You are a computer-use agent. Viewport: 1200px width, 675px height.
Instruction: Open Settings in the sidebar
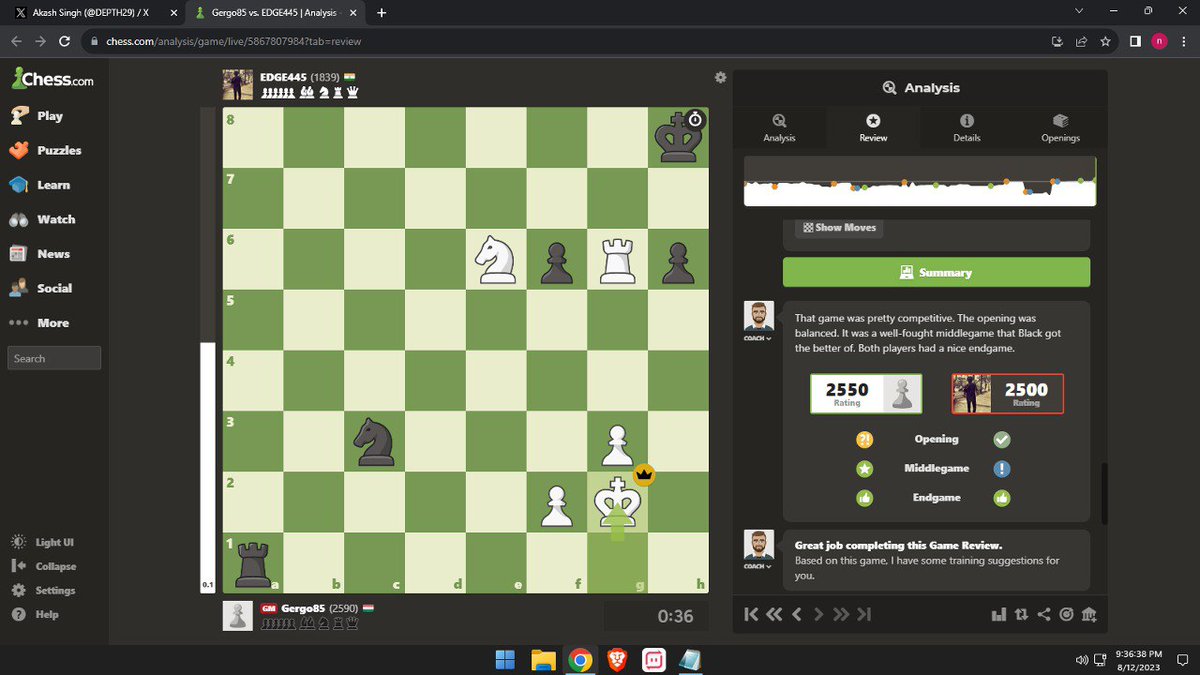point(43,590)
